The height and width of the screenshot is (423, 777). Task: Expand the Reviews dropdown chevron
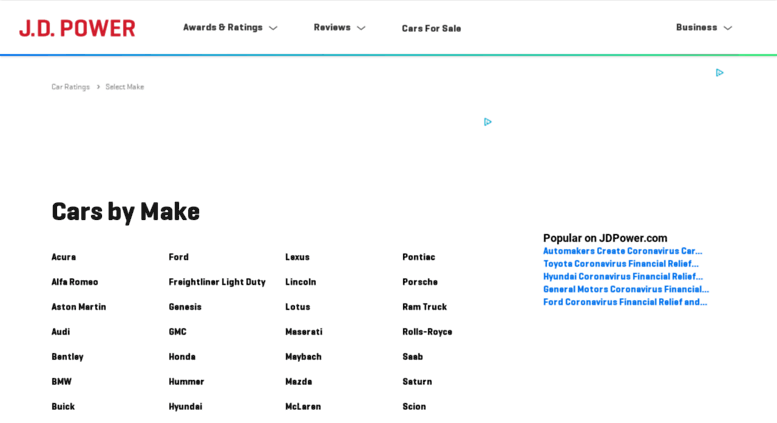[x=361, y=28]
